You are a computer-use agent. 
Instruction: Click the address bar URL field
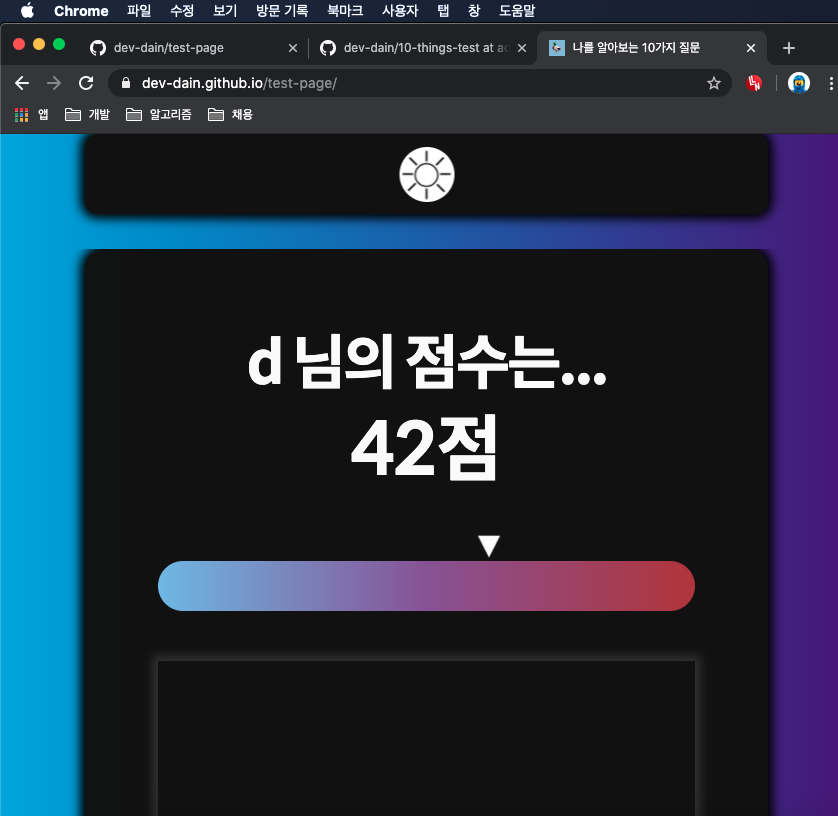pyautogui.click(x=420, y=83)
